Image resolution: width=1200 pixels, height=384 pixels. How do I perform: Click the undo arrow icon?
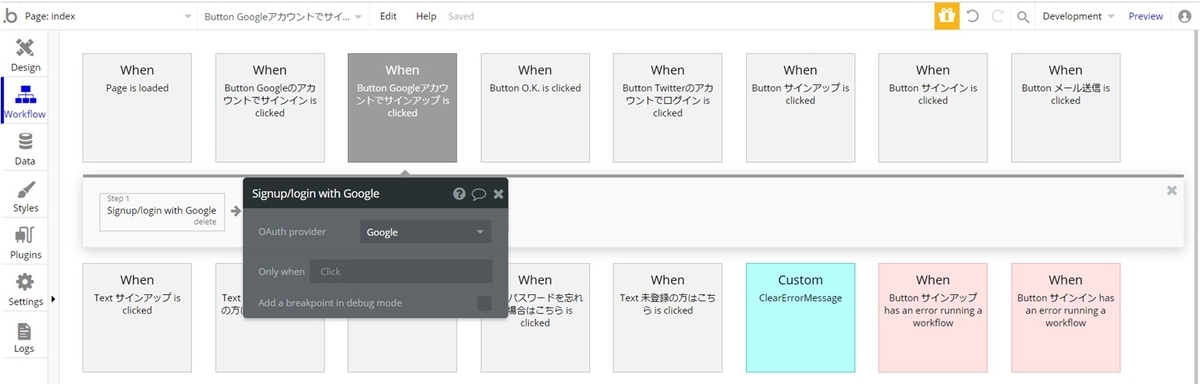click(x=972, y=16)
